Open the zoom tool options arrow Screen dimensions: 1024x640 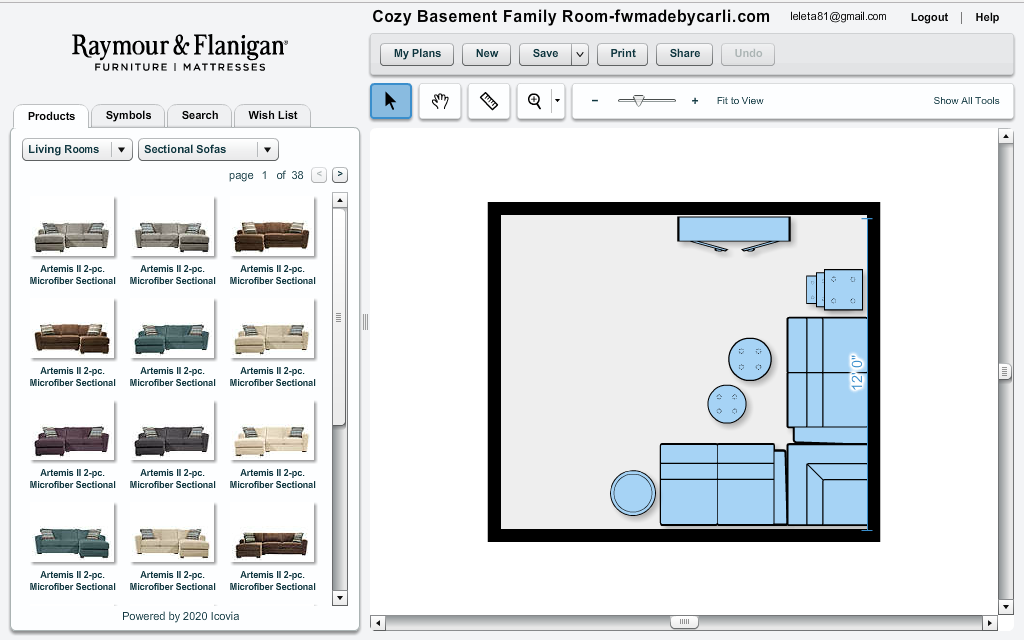point(556,100)
